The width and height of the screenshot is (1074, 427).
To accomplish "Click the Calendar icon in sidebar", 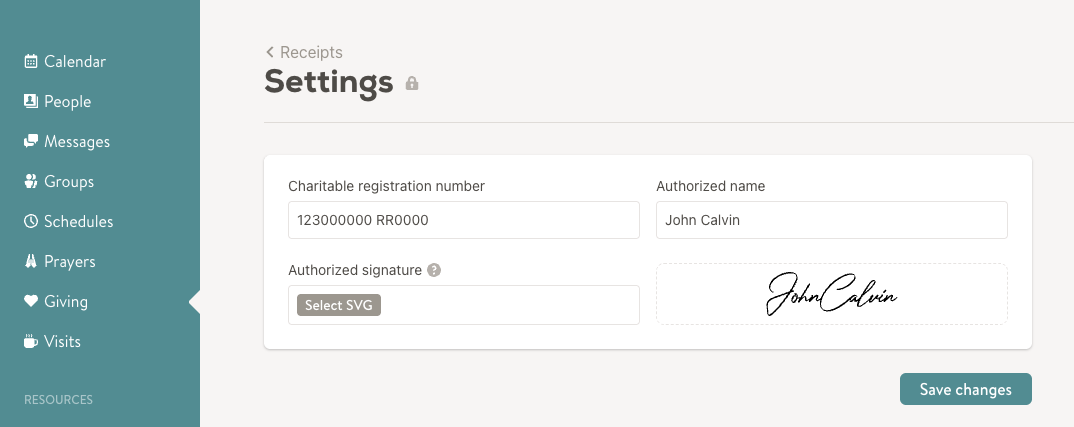I will click(31, 62).
